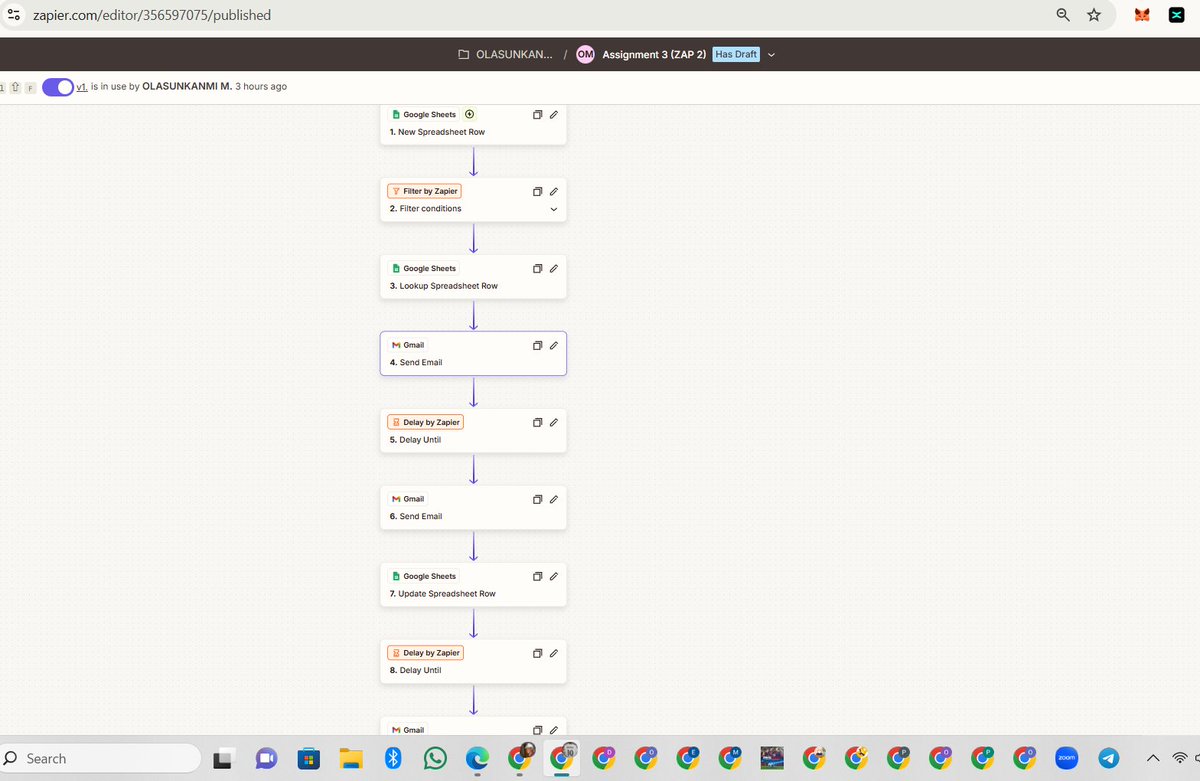Edit step 5 Delay Until via pencil

tap(553, 422)
